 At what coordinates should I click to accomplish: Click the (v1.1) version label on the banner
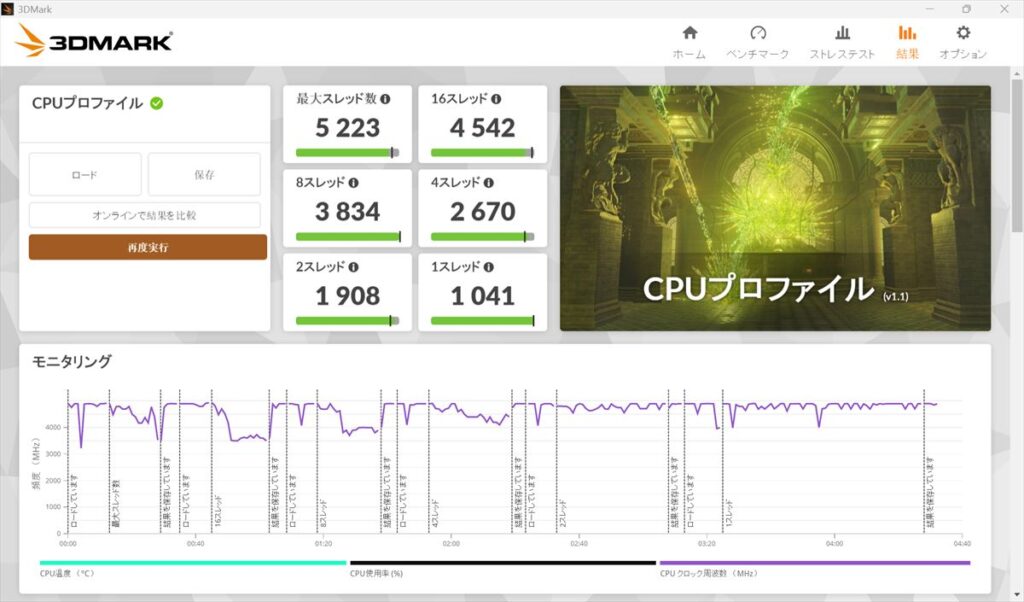coord(895,296)
